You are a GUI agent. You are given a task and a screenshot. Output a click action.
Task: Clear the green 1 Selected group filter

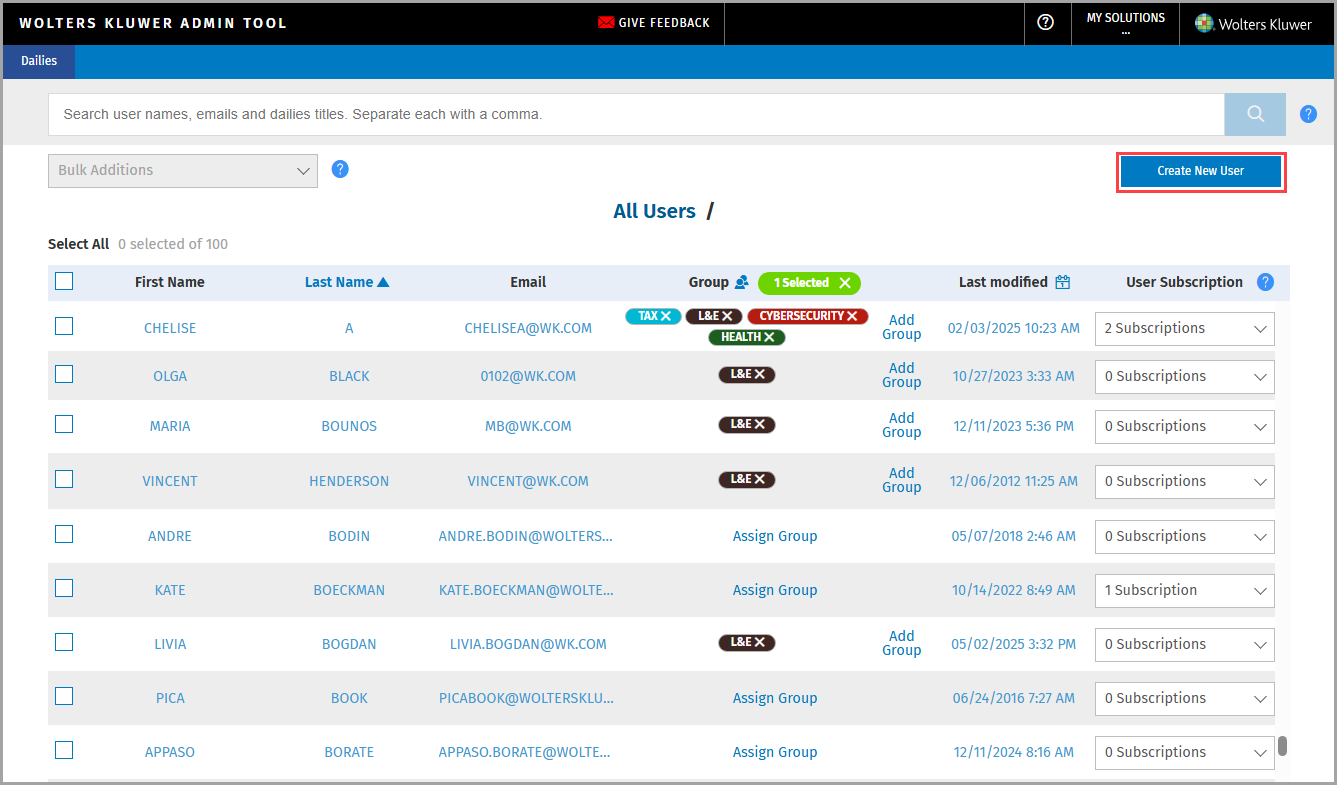tap(845, 283)
